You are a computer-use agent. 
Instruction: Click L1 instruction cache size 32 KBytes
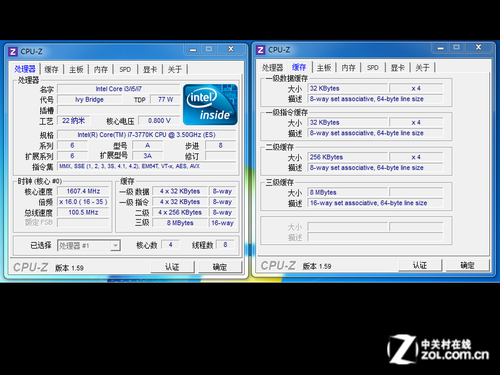click(x=348, y=122)
